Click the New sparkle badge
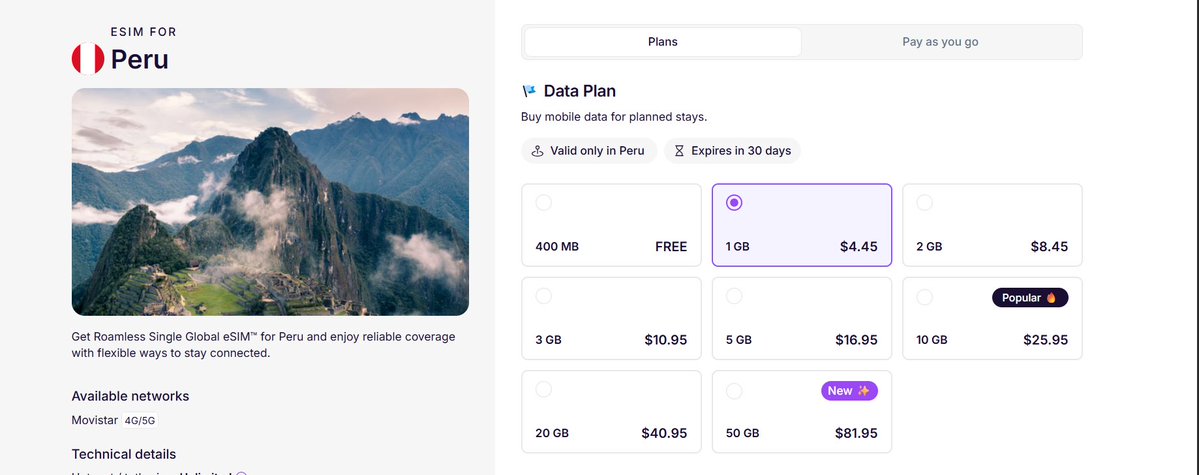This screenshot has height=475, width=1199. (x=849, y=391)
